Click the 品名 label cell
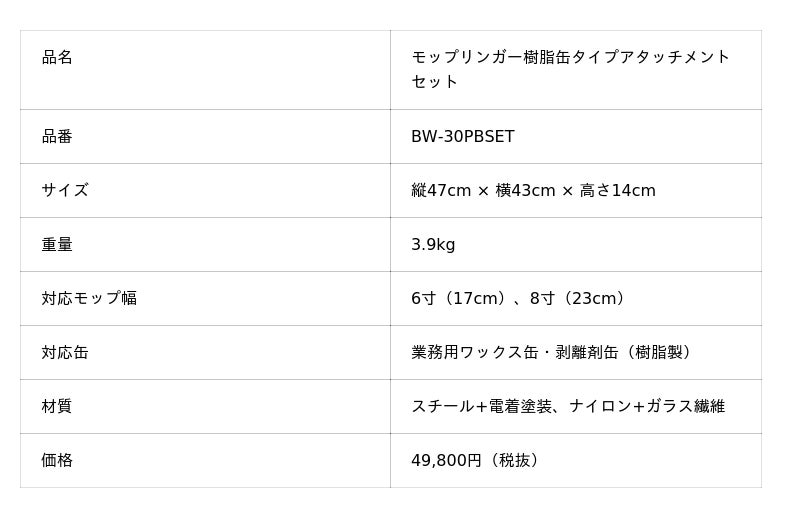 coord(57,58)
